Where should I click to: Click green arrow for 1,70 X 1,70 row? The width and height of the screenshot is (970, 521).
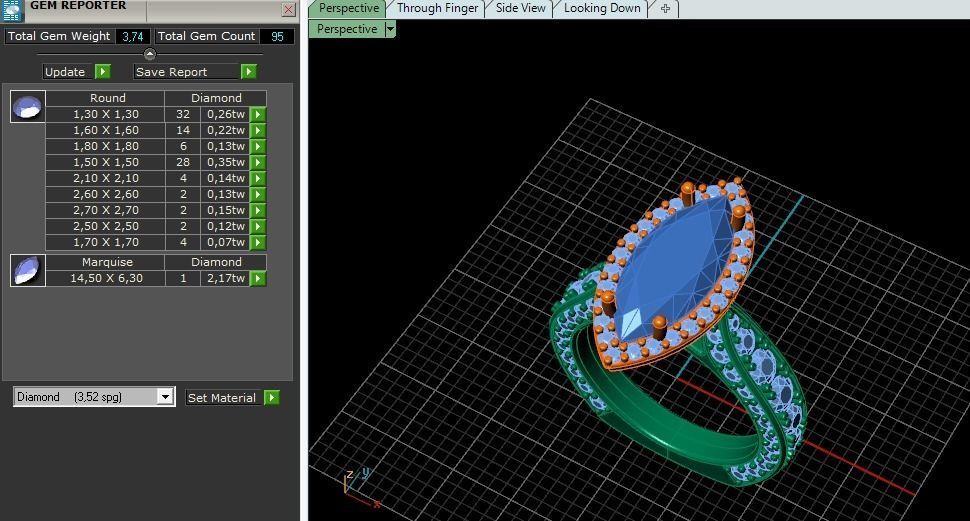[x=258, y=243]
